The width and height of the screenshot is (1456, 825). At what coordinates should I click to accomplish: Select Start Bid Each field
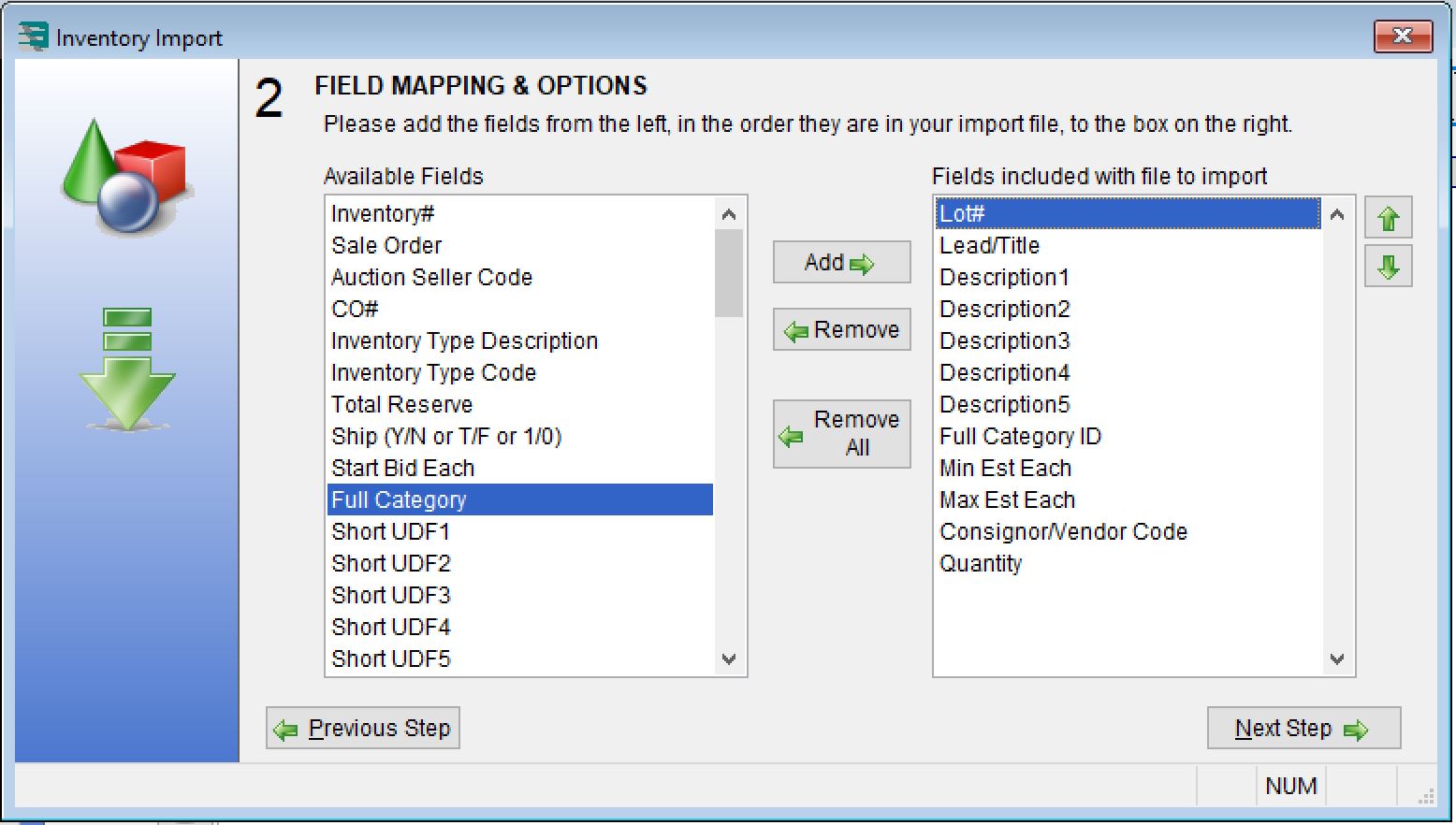coord(520,469)
